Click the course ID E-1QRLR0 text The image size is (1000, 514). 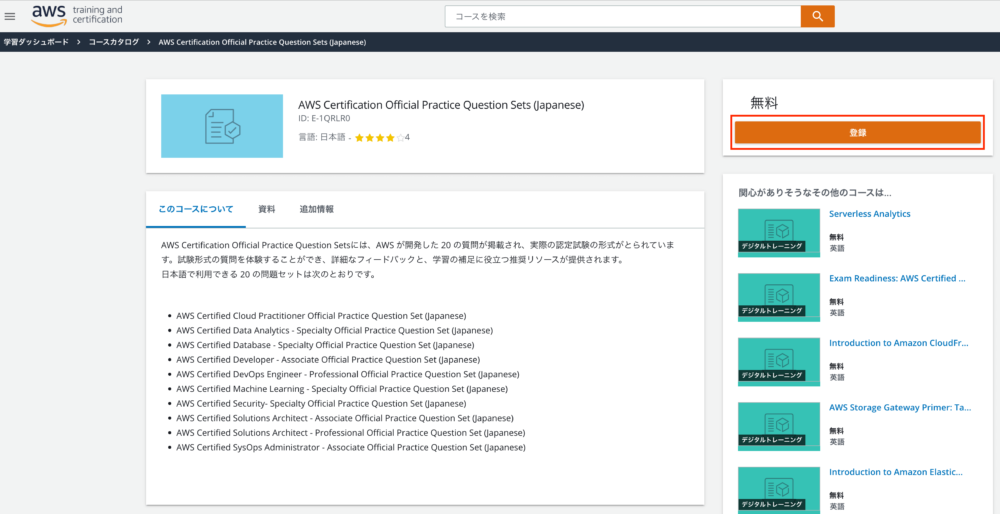[x=325, y=119]
